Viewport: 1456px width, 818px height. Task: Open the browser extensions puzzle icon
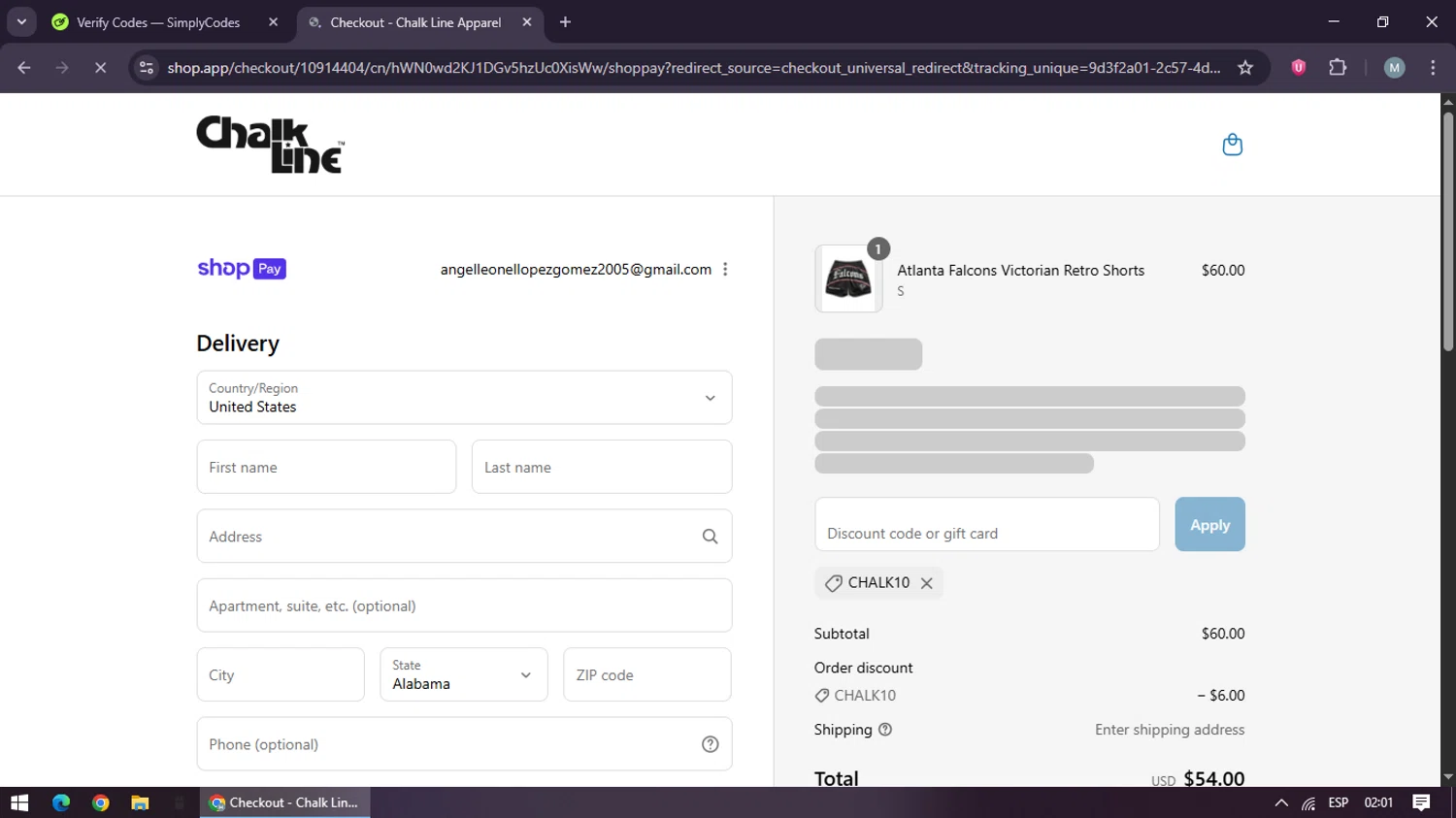point(1338,67)
